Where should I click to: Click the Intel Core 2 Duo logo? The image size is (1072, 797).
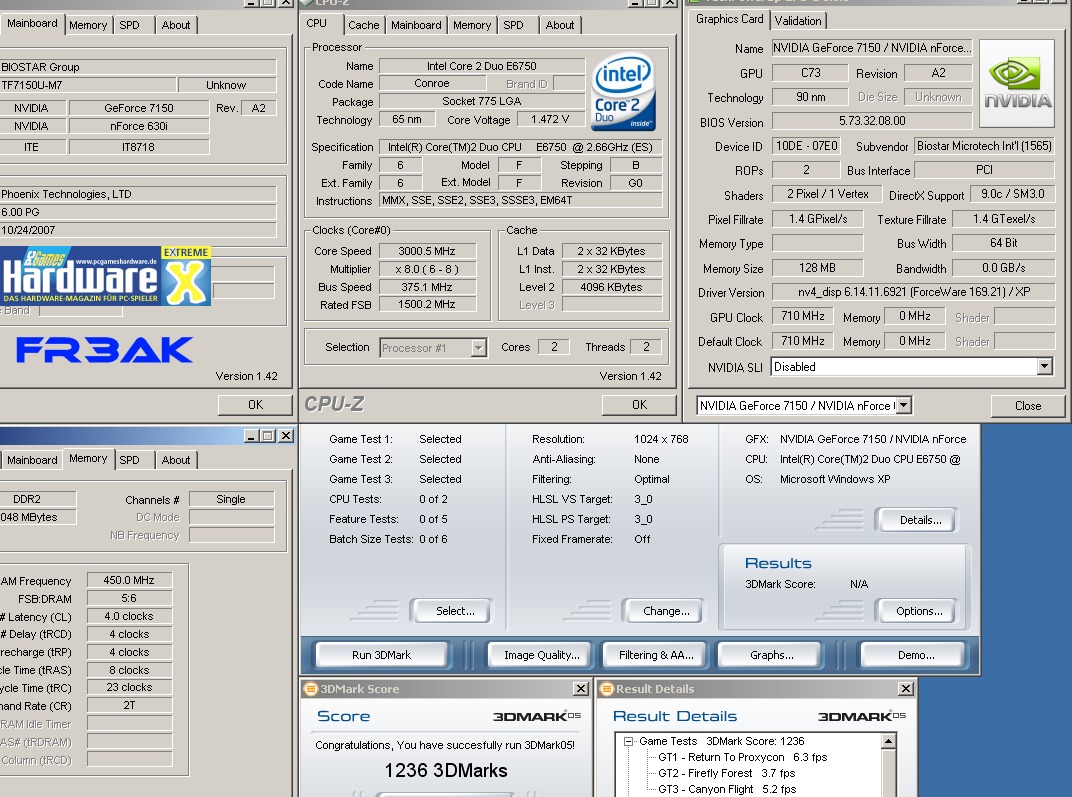pos(624,92)
